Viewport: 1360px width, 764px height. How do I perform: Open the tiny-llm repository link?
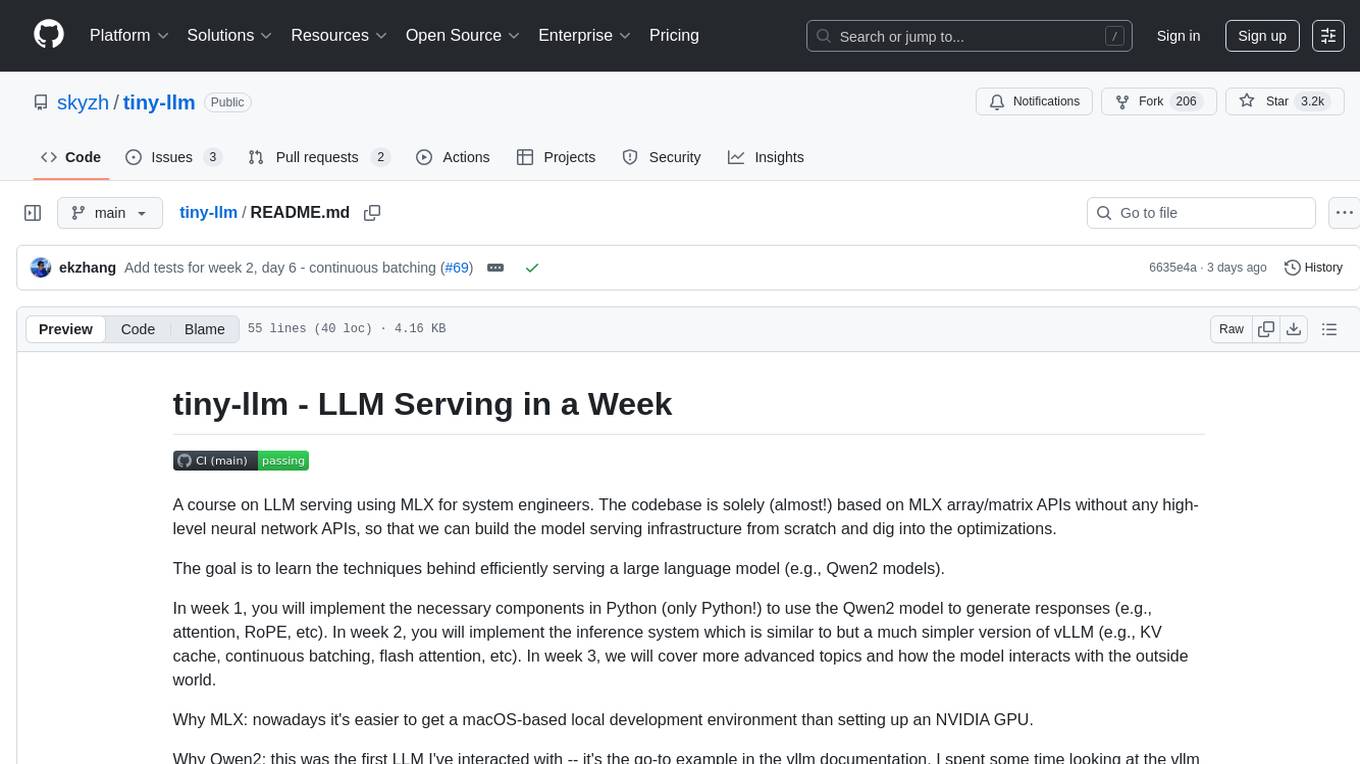(159, 102)
